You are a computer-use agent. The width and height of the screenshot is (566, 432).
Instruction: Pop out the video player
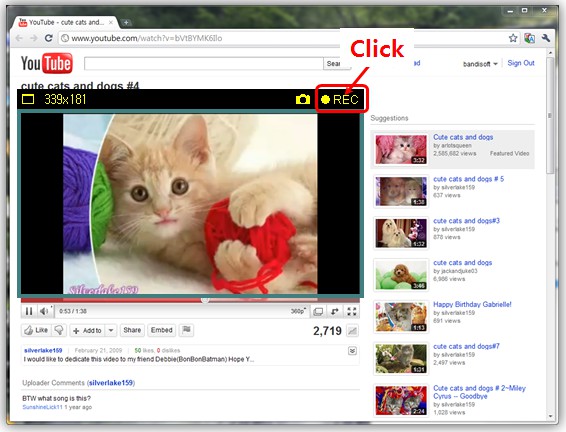point(335,311)
